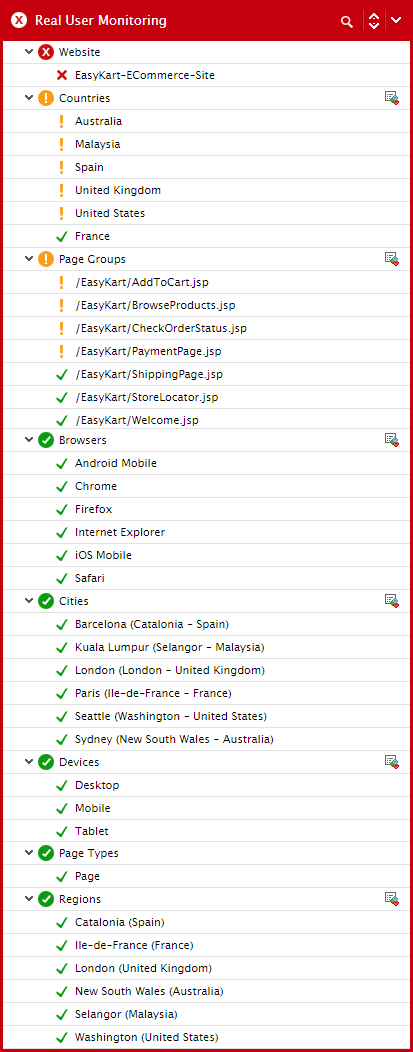Viewport: 413px width, 1052px height.
Task: Select Tablet under Devices
Action: click(92, 831)
